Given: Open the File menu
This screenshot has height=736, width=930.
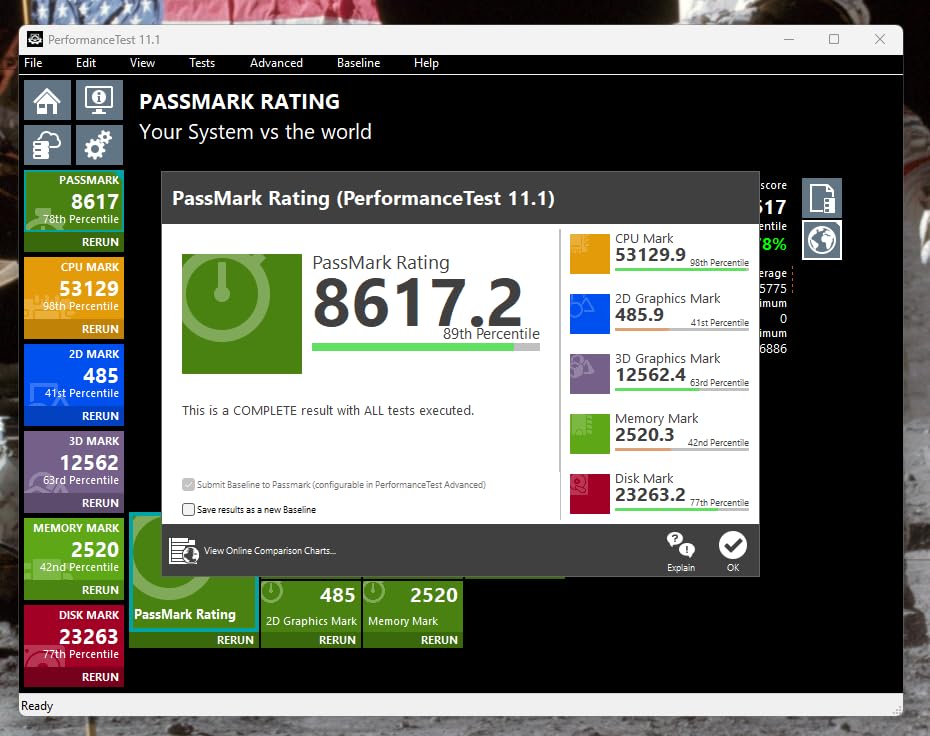Looking at the screenshot, I should [x=33, y=63].
